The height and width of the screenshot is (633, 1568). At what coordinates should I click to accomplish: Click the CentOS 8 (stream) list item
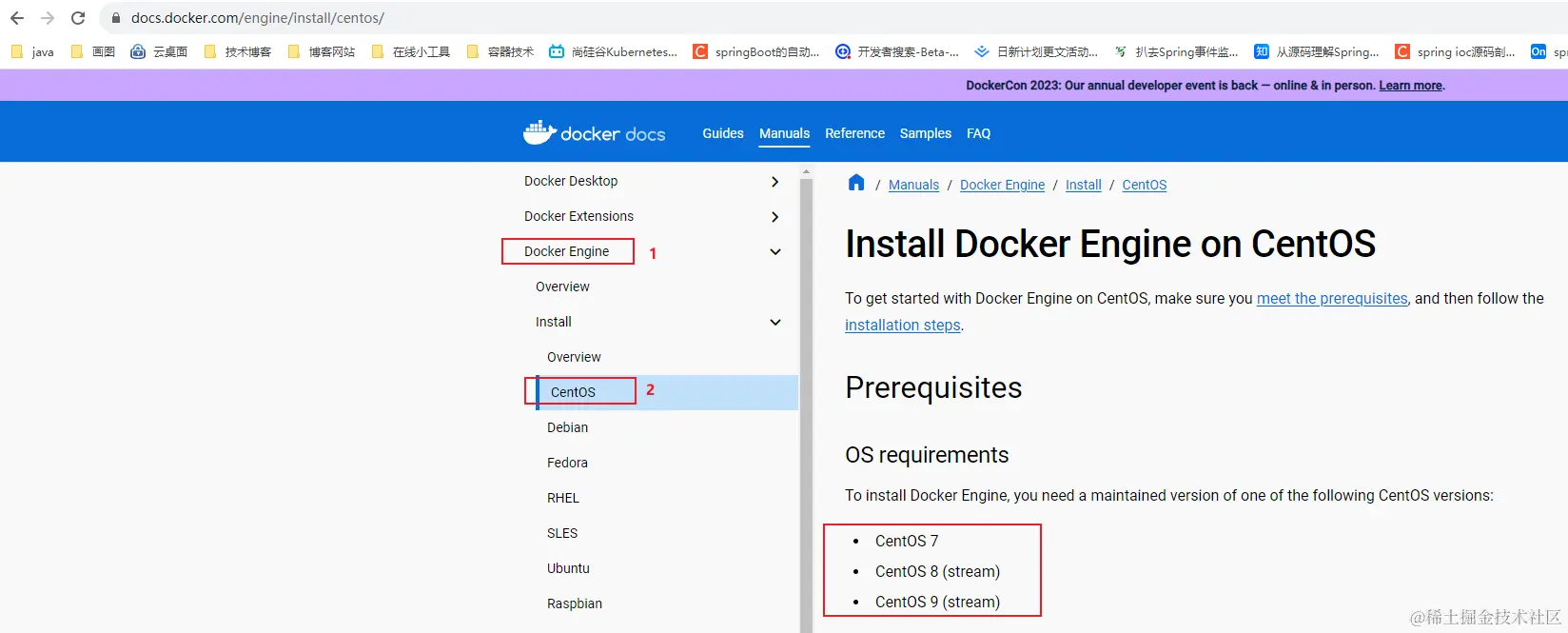937,571
